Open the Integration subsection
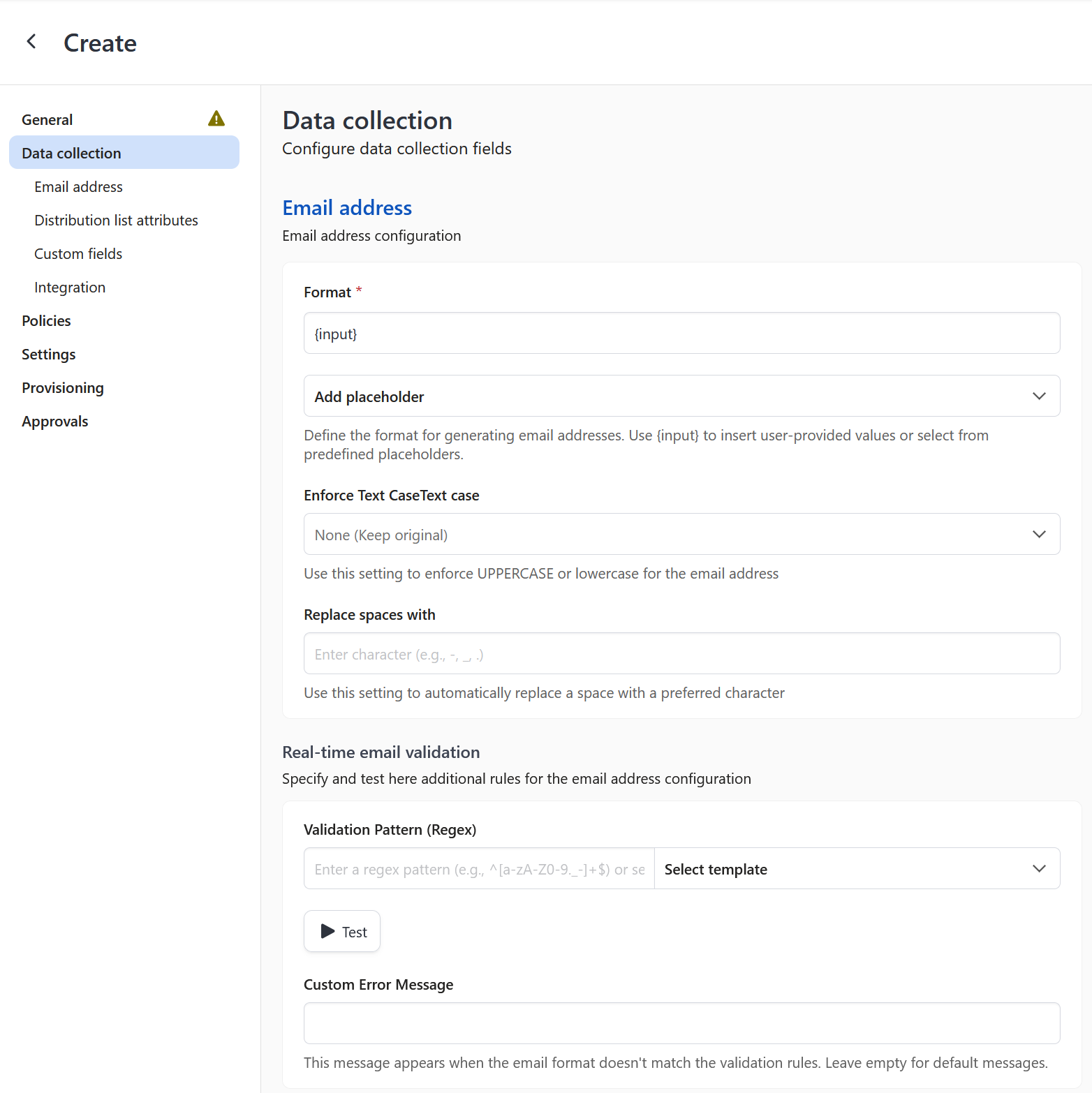This screenshot has height=1093, width=1092. click(x=70, y=287)
